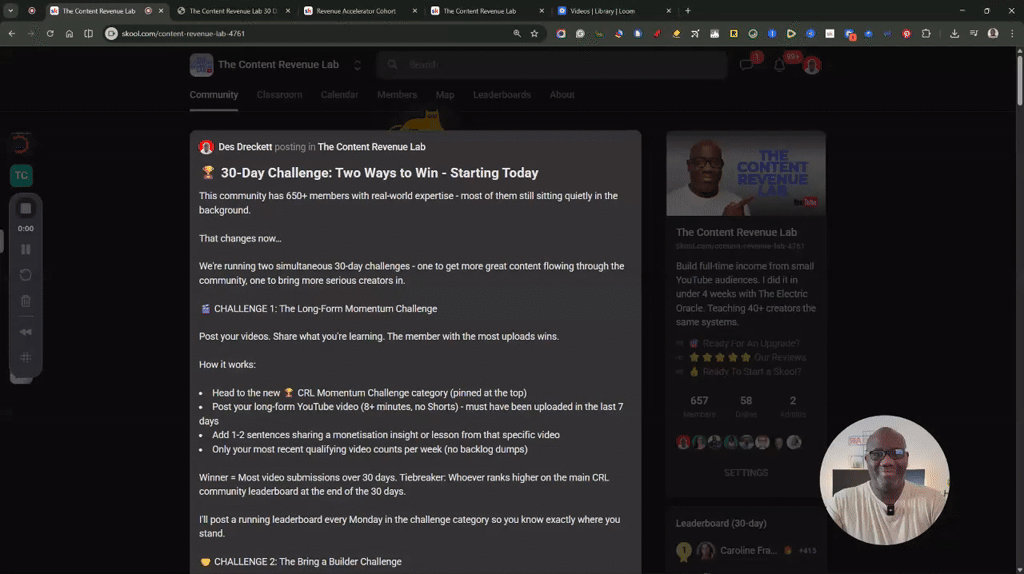Screen dimensions: 1024x574
Task: Click the Loom webcam bubble
Action: pyautogui.click(x=884, y=480)
